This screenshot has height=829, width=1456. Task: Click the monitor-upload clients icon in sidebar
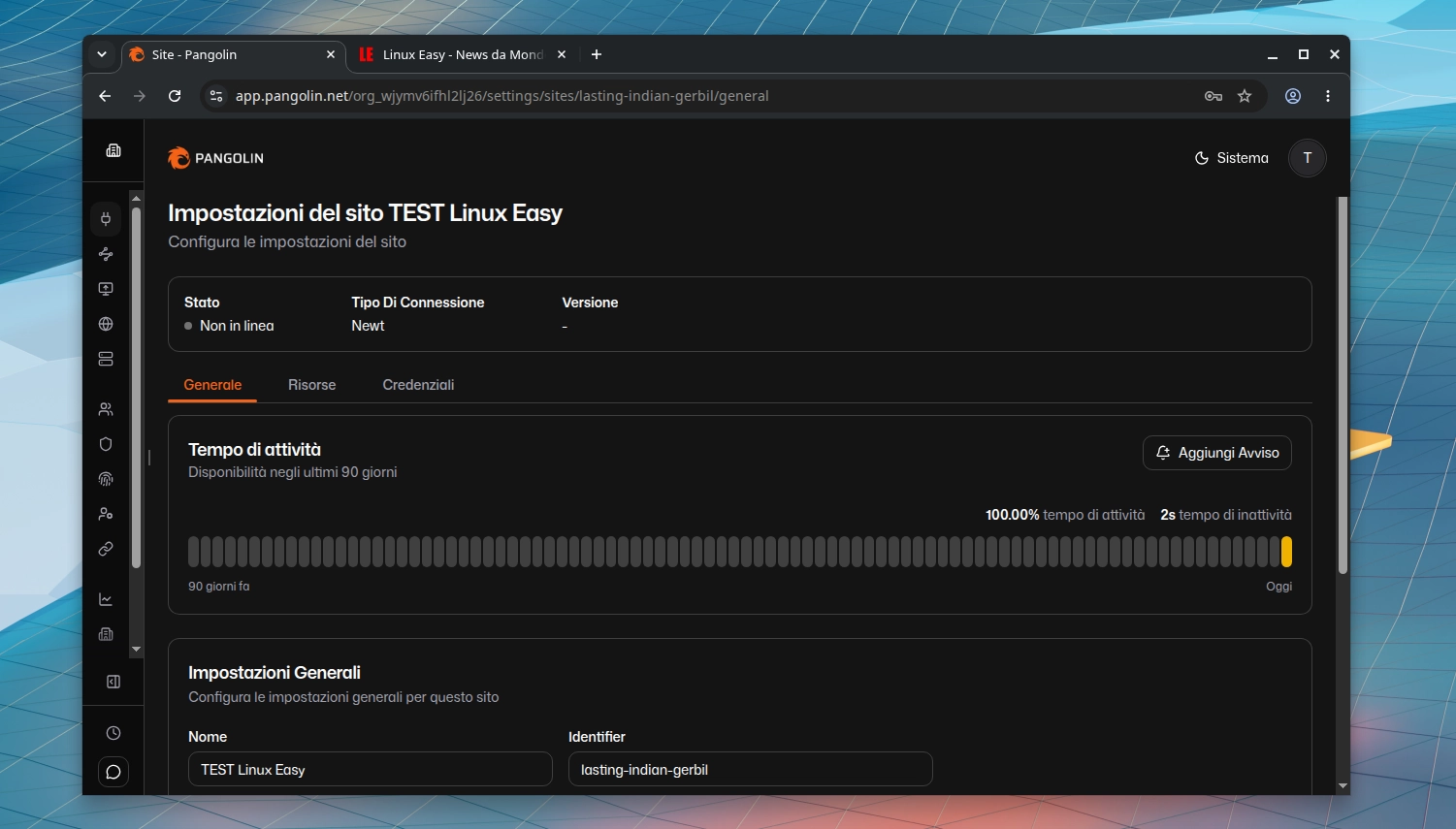tap(106, 289)
